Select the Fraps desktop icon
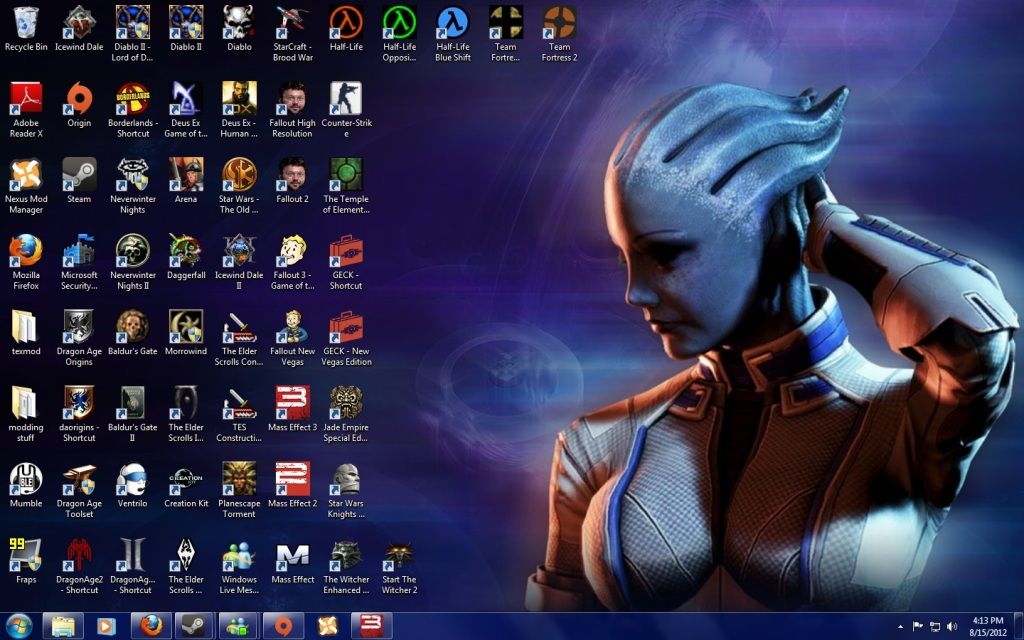 pyautogui.click(x=26, y=555)
